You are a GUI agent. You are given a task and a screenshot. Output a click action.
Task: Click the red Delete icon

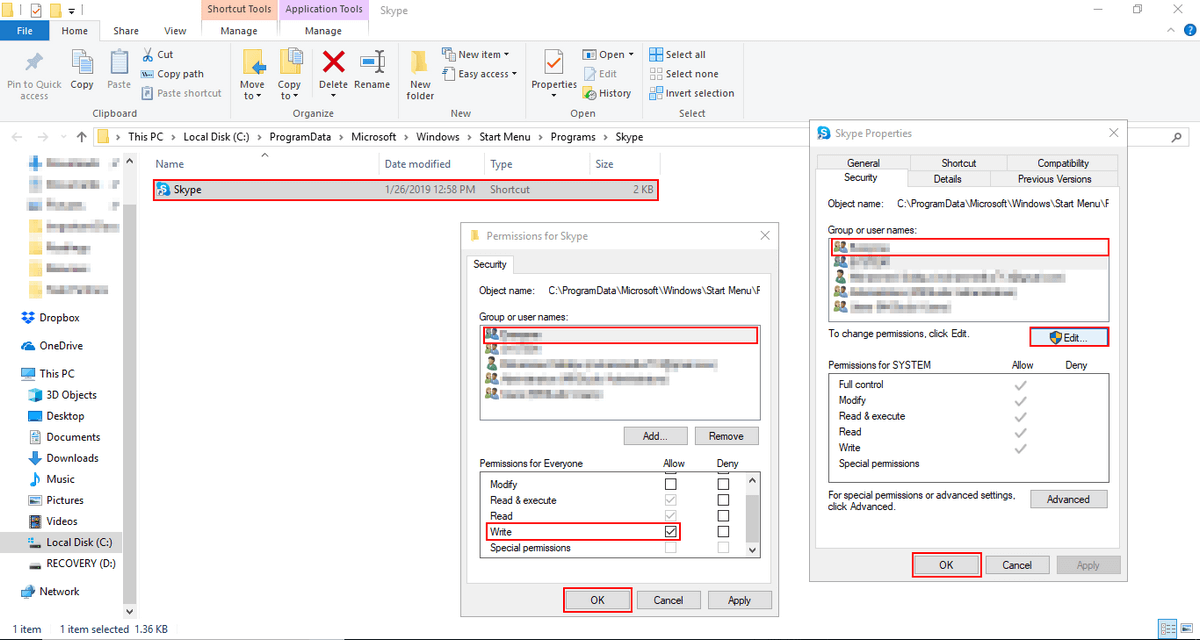click(x=333, y=62)
